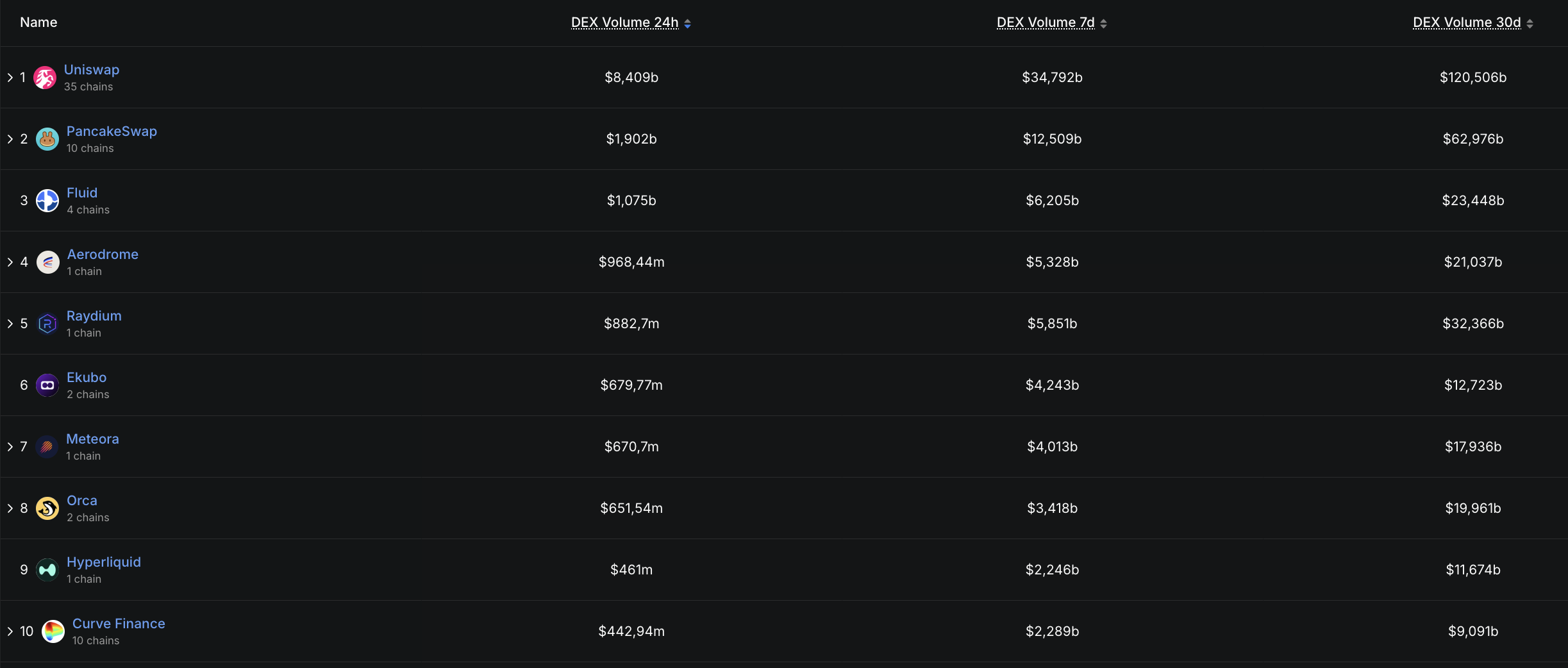Click the Aerodrome logo icon
This screenshot has height=668, width=1568.
(x=48, y=262)
